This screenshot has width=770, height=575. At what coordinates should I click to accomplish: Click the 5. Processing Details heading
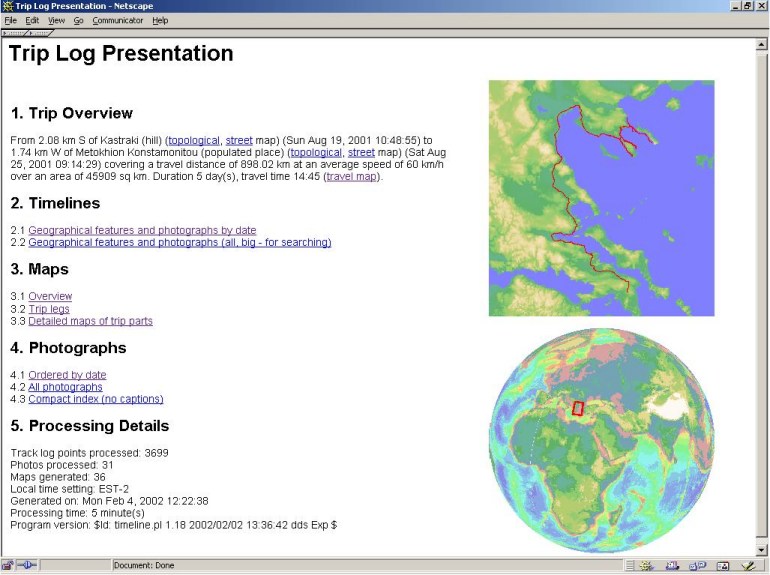89,426
